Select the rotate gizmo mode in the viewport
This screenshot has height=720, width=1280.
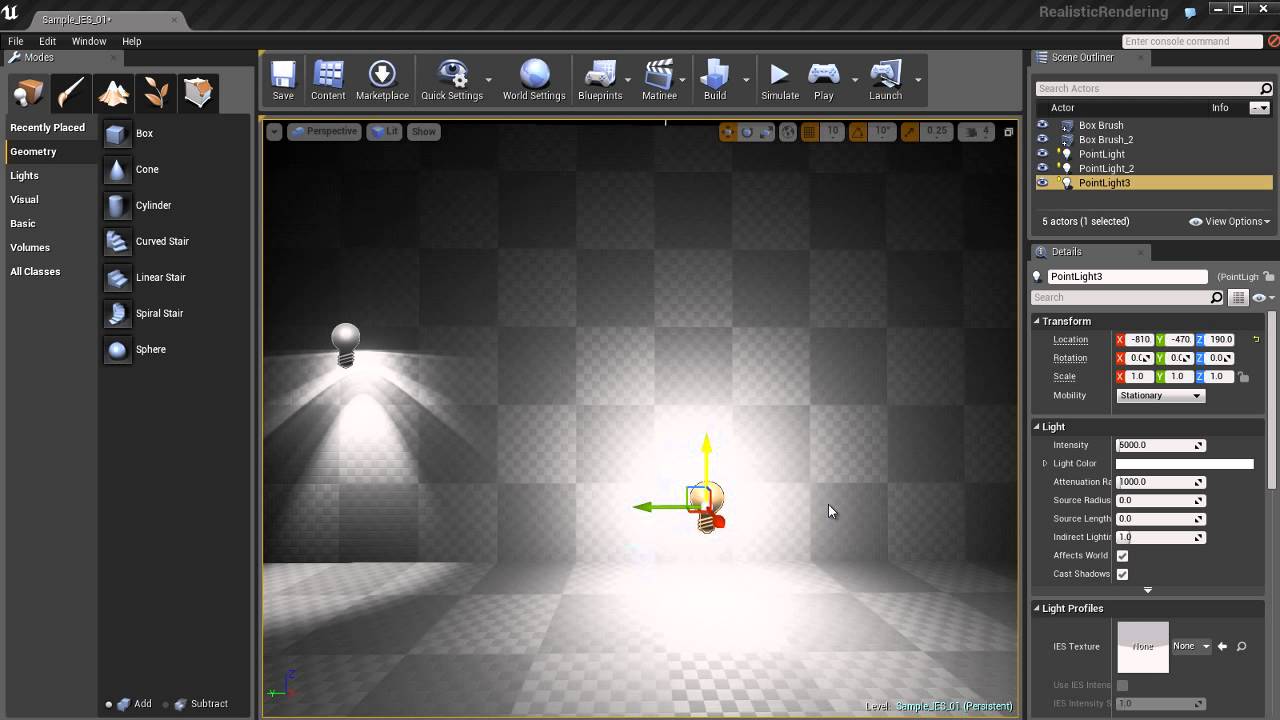(747, 132)
